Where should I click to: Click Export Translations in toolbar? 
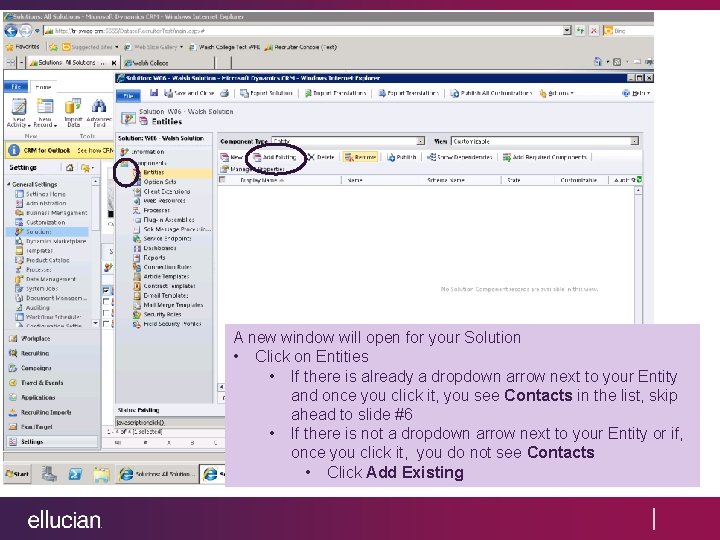[x=408, y=93]
